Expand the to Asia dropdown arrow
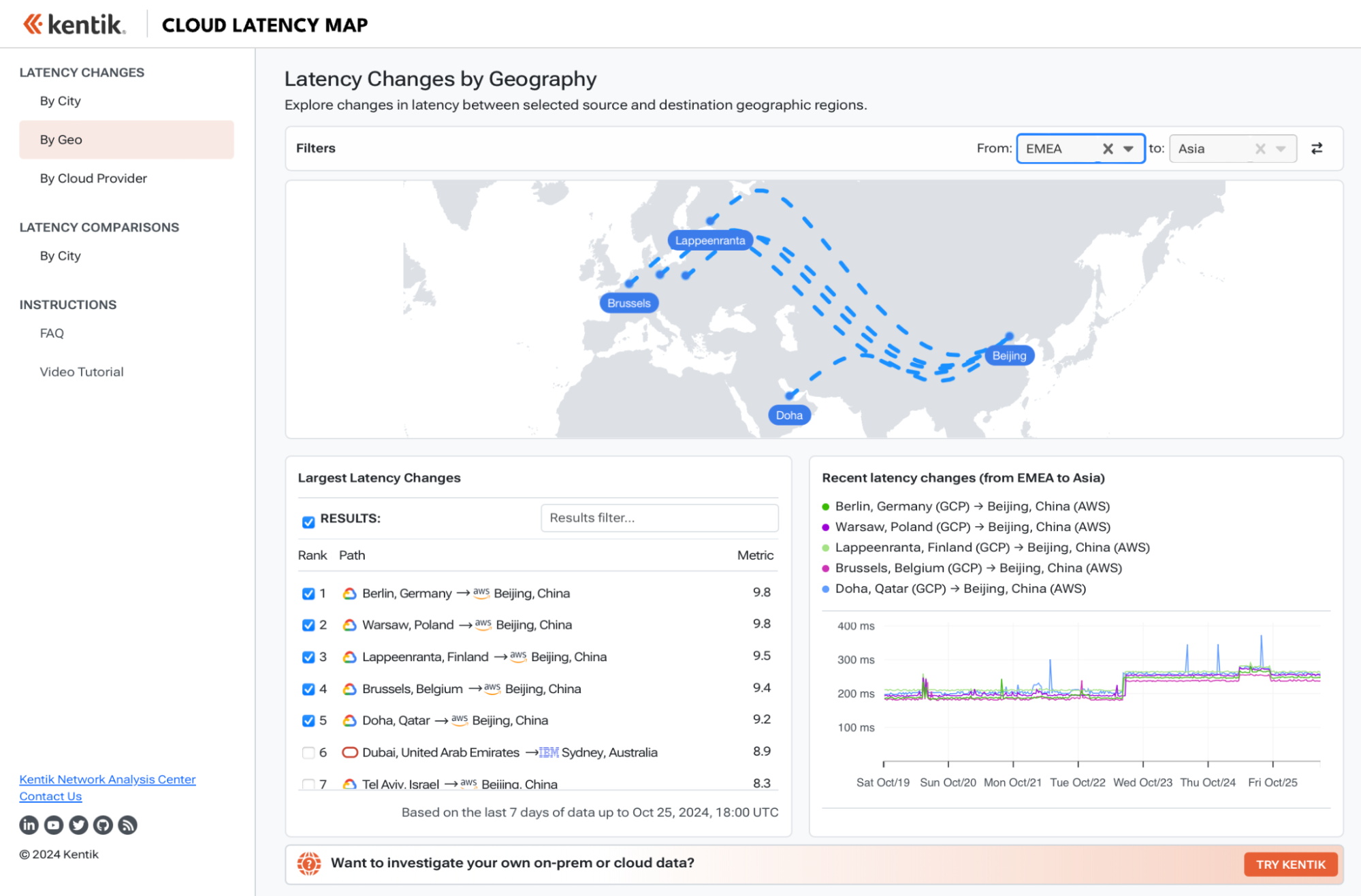The width and height of the screenshot is (1361, 896). tap(1281, 148)
